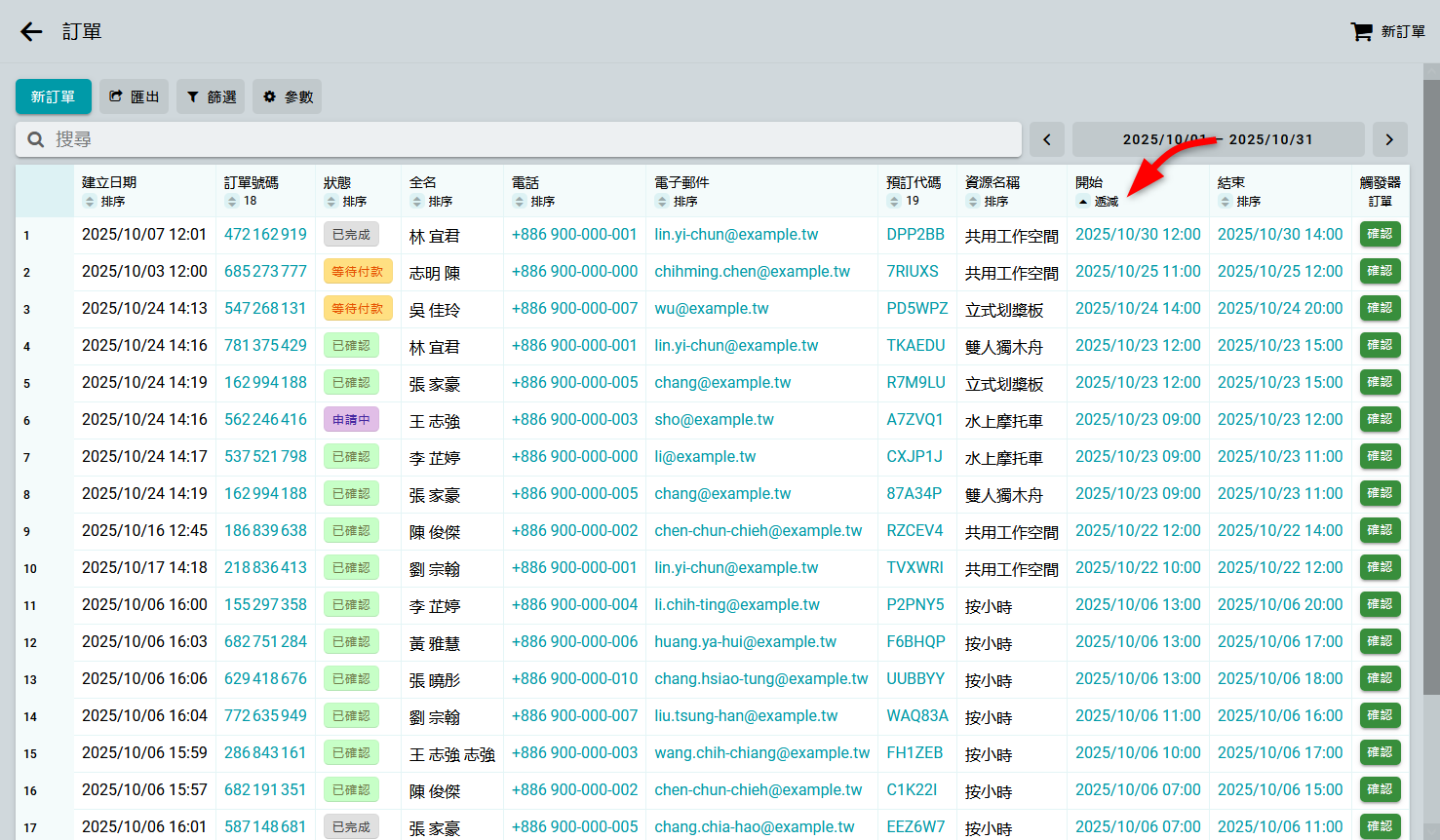
Task: Click into the 搜尋 search field
Action: [x=526, y=139]
